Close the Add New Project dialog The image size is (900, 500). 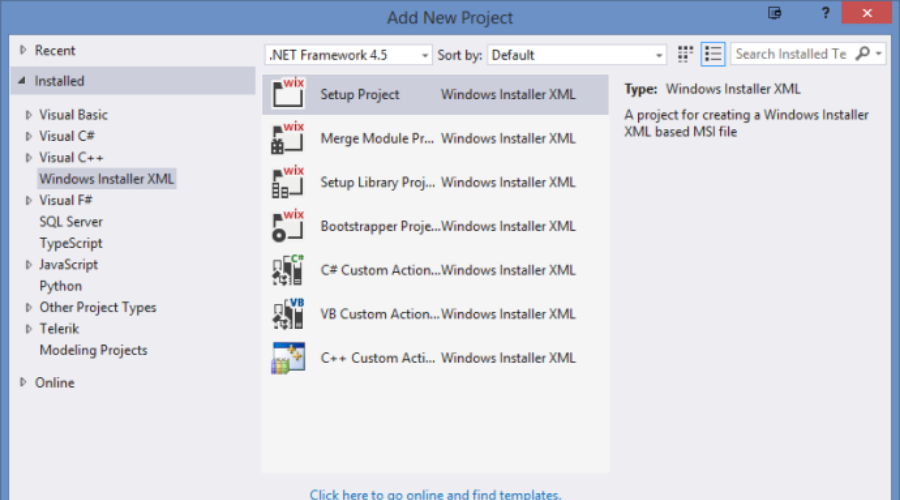tap(867, 13)
